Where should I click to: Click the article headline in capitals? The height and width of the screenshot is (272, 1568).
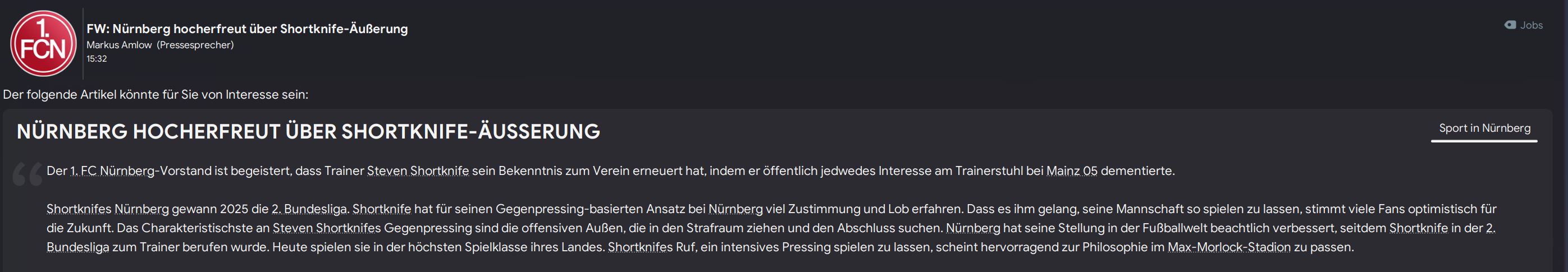308,131
